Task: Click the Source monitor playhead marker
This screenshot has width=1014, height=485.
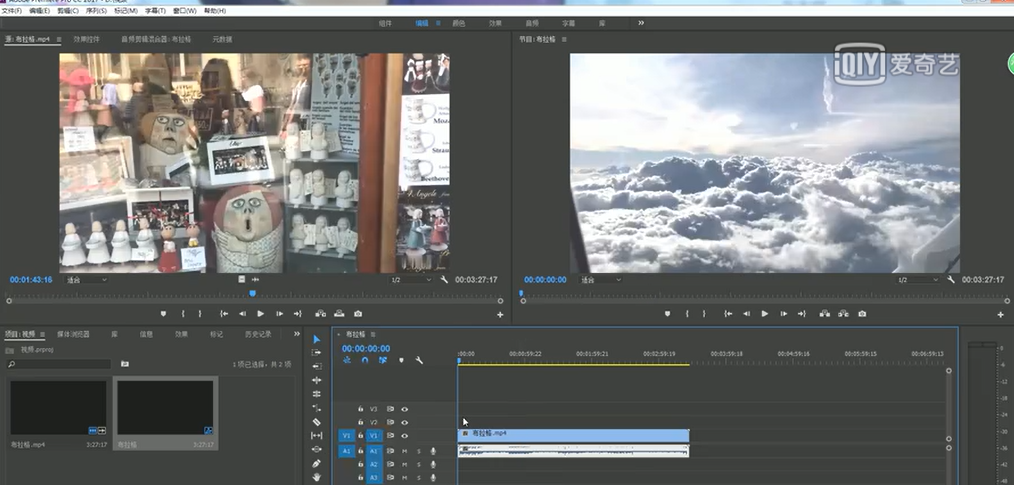Action: coord(252,294)
